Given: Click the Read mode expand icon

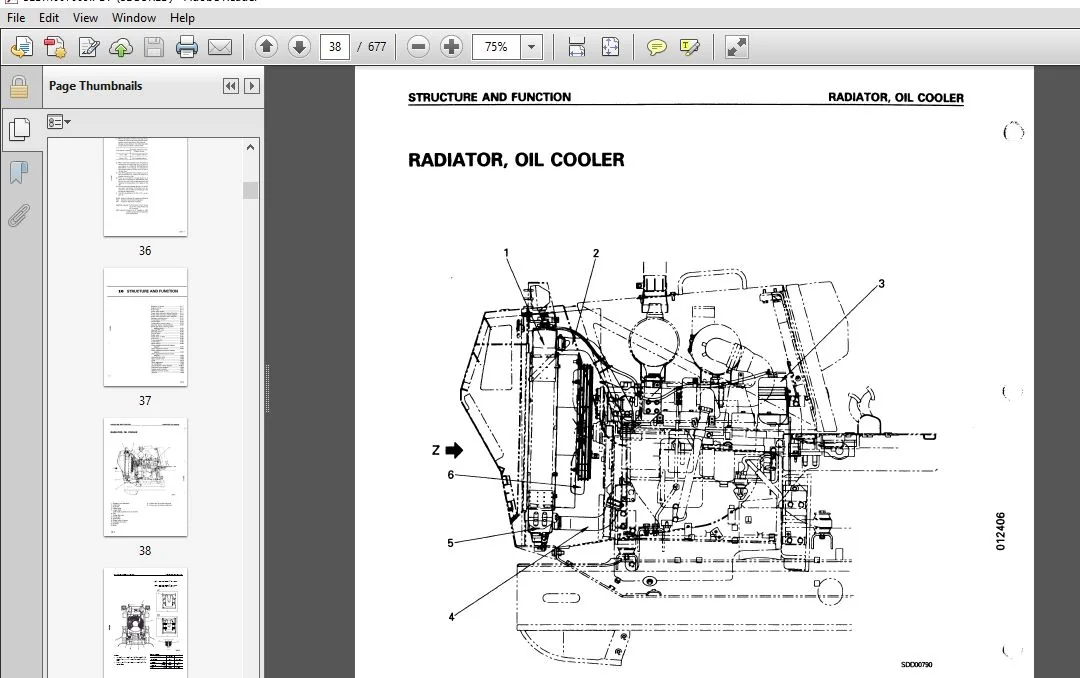Looking at the screenshot, I should point(736,47).
